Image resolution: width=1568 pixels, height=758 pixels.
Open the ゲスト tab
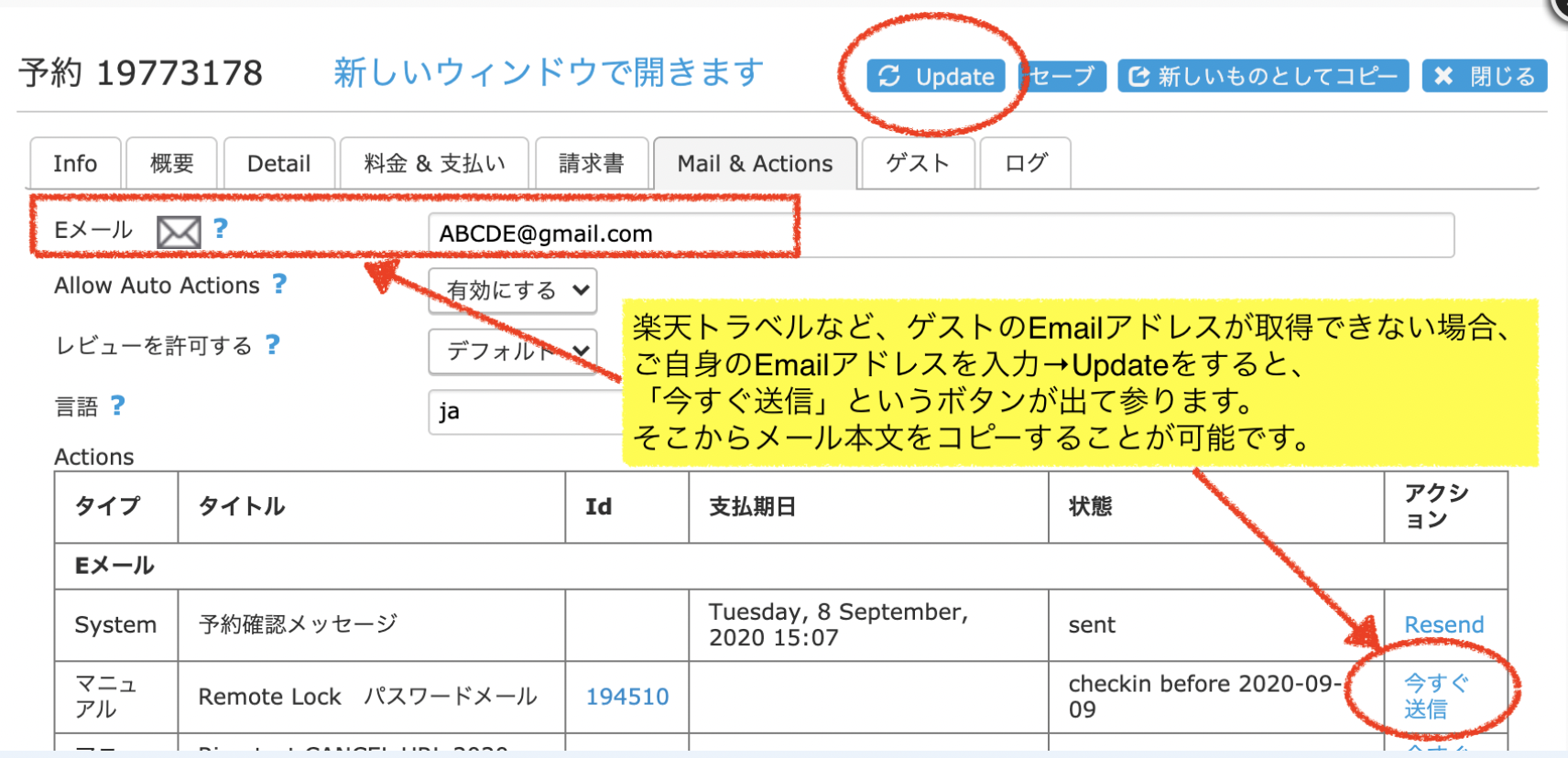click(918, 164)
